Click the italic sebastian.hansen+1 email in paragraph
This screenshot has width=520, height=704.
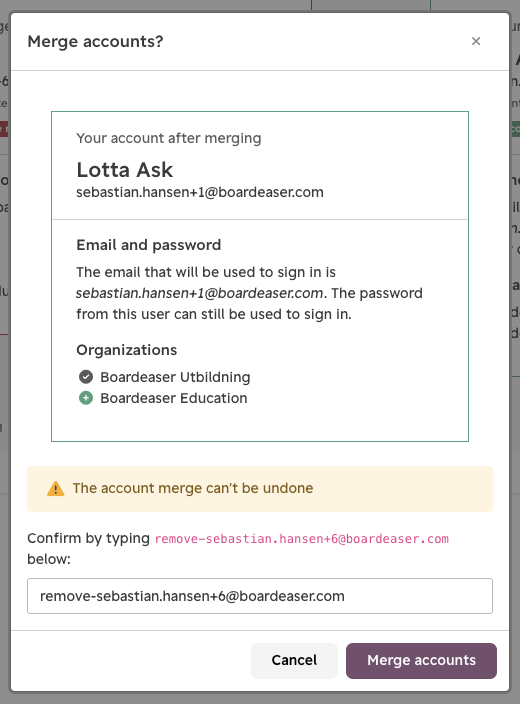pos(199,293)
